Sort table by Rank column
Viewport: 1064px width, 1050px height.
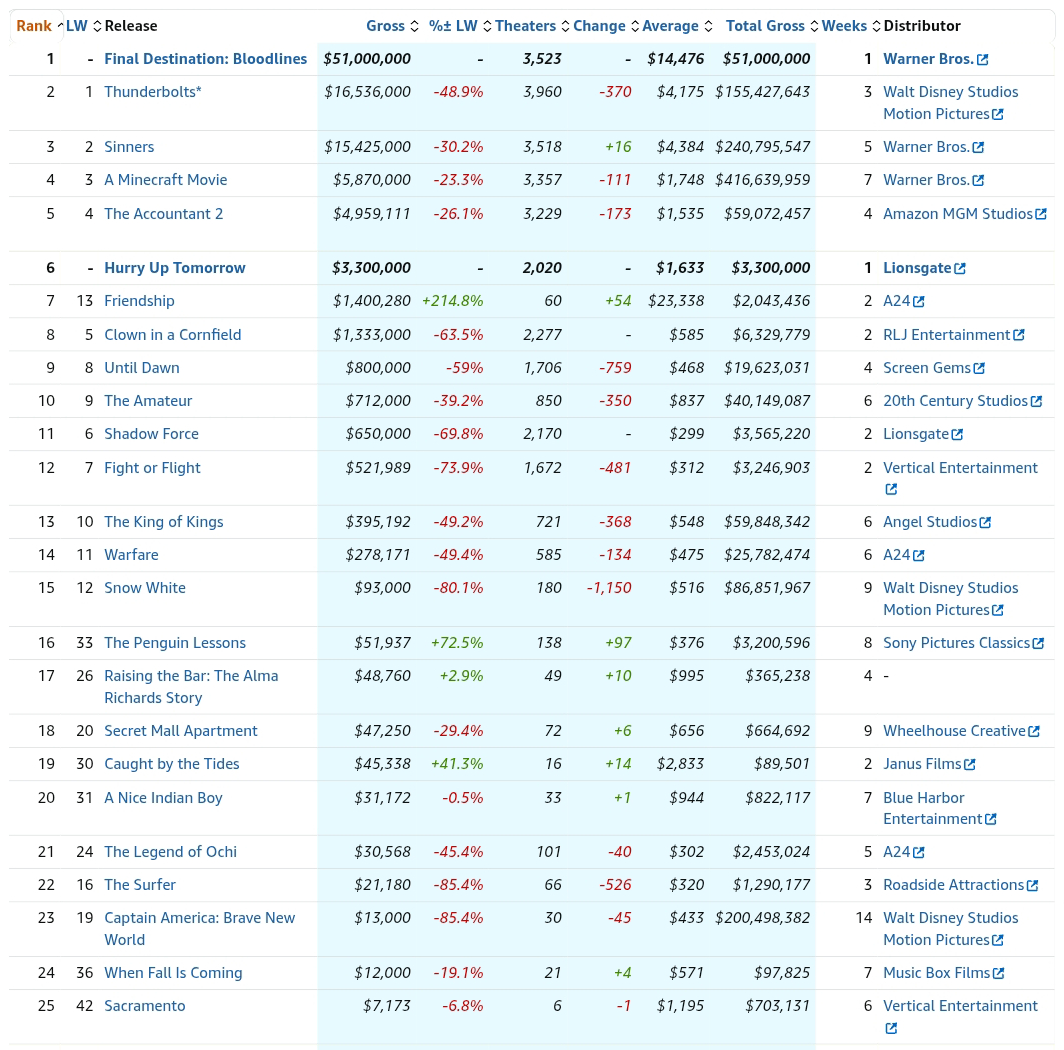(39, 26)
